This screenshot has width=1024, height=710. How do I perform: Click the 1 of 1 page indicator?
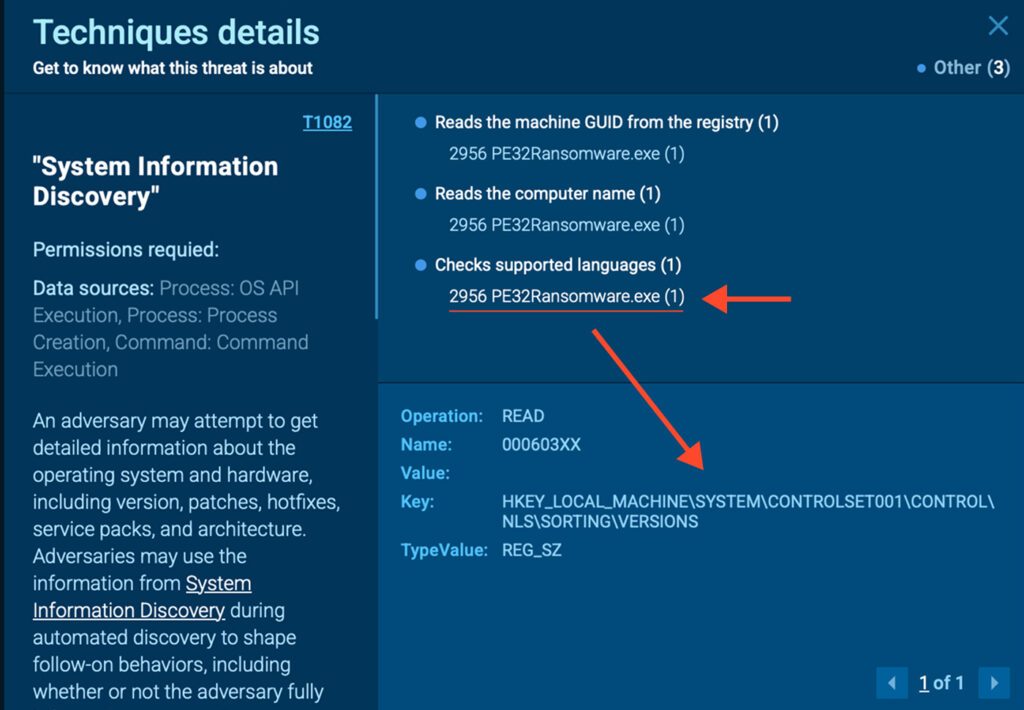(x=942, y=684)
